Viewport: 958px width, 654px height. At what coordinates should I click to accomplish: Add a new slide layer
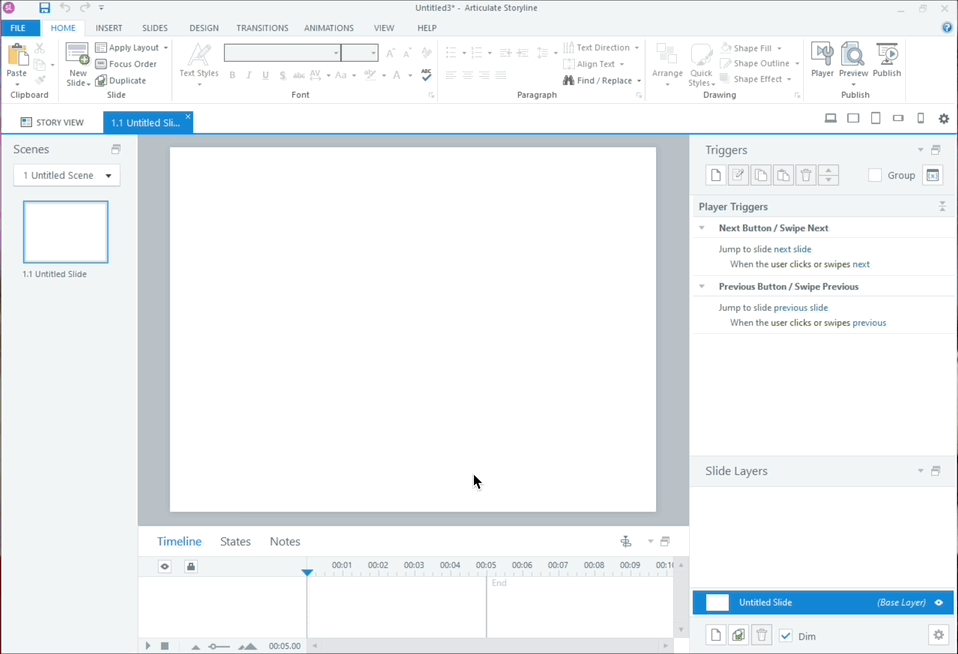pyautogui.click(x=716, y=635)
